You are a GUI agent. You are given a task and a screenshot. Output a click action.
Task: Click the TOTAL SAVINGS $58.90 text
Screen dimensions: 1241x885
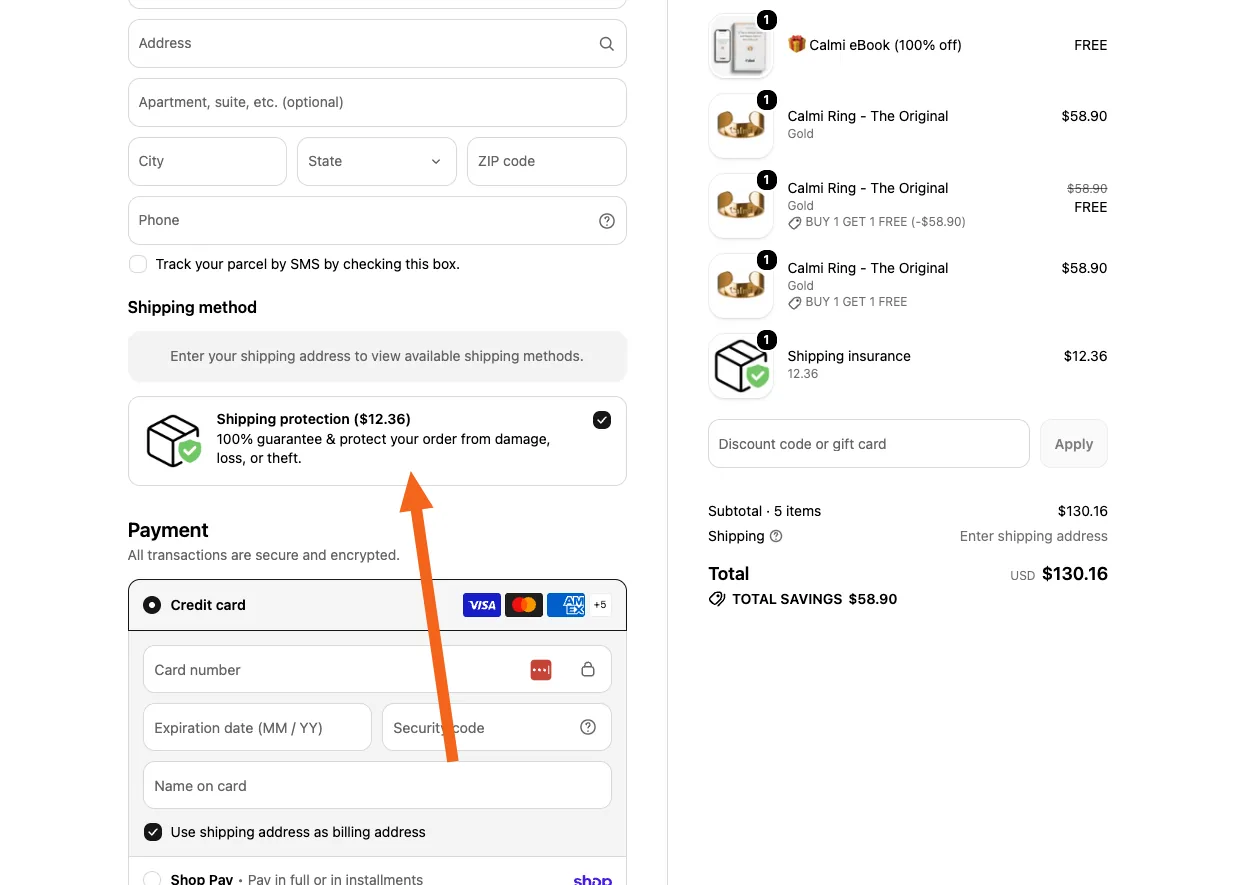[814, 599]
